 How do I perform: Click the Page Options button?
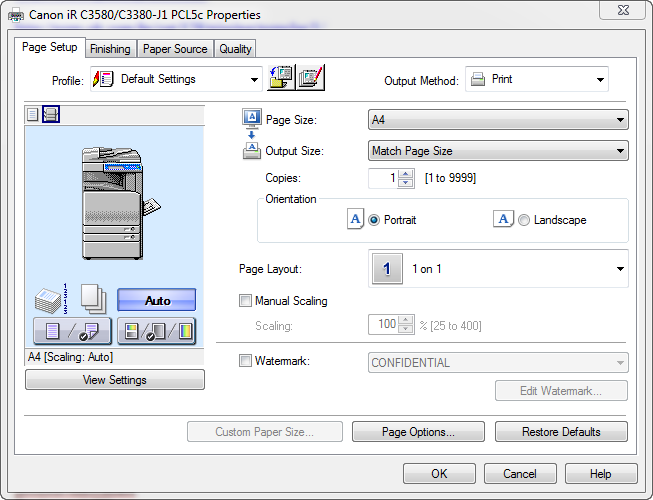click(x=418, y=432)
